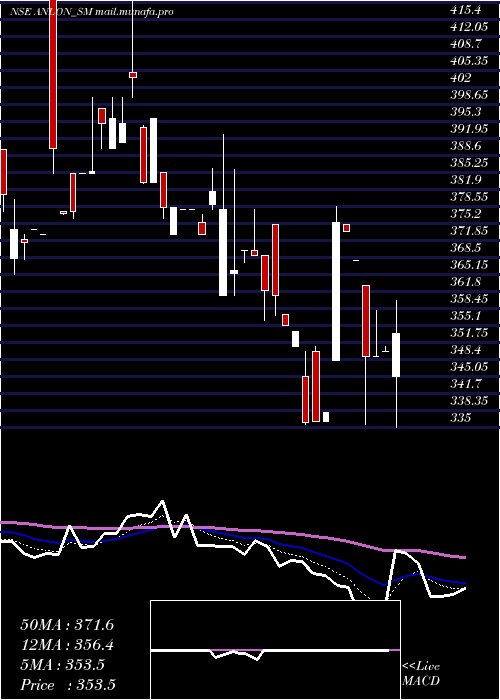Click the 5MA : 353.5 readout
Screen dimensions: 500x700
coord(63,665)
